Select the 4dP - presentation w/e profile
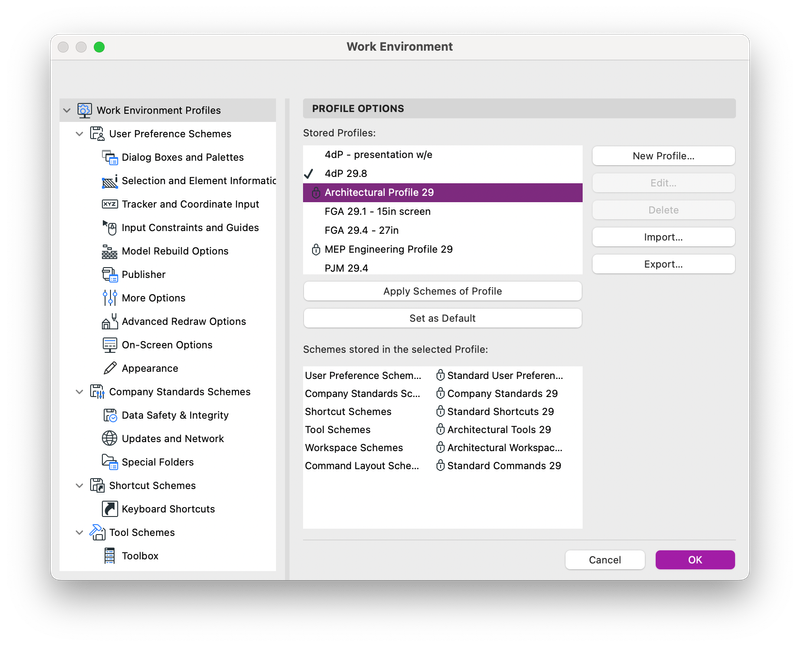Viewport: 800px width, 647px height. point(442,155)
